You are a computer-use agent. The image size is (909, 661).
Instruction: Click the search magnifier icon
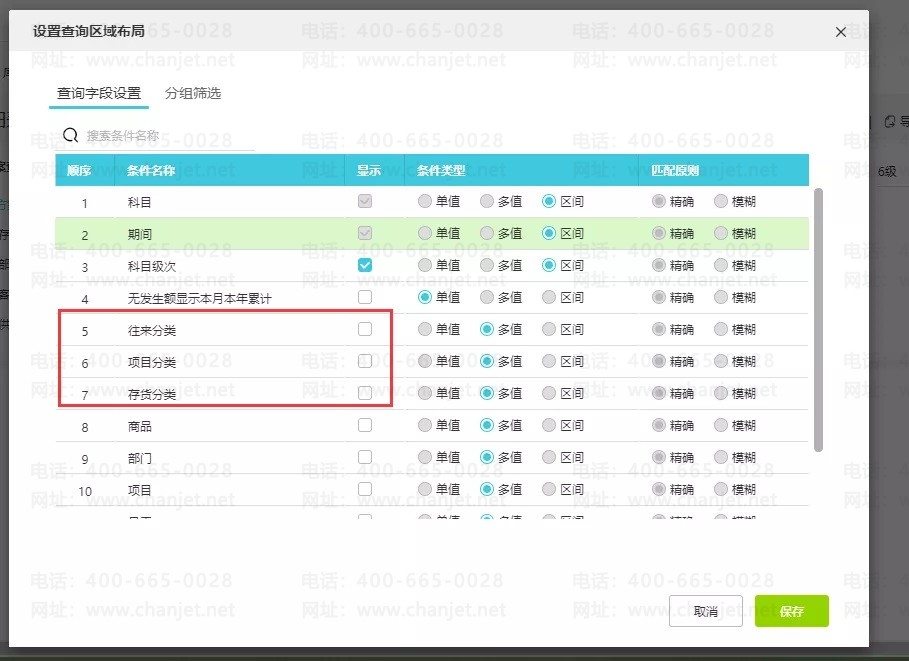70,135
